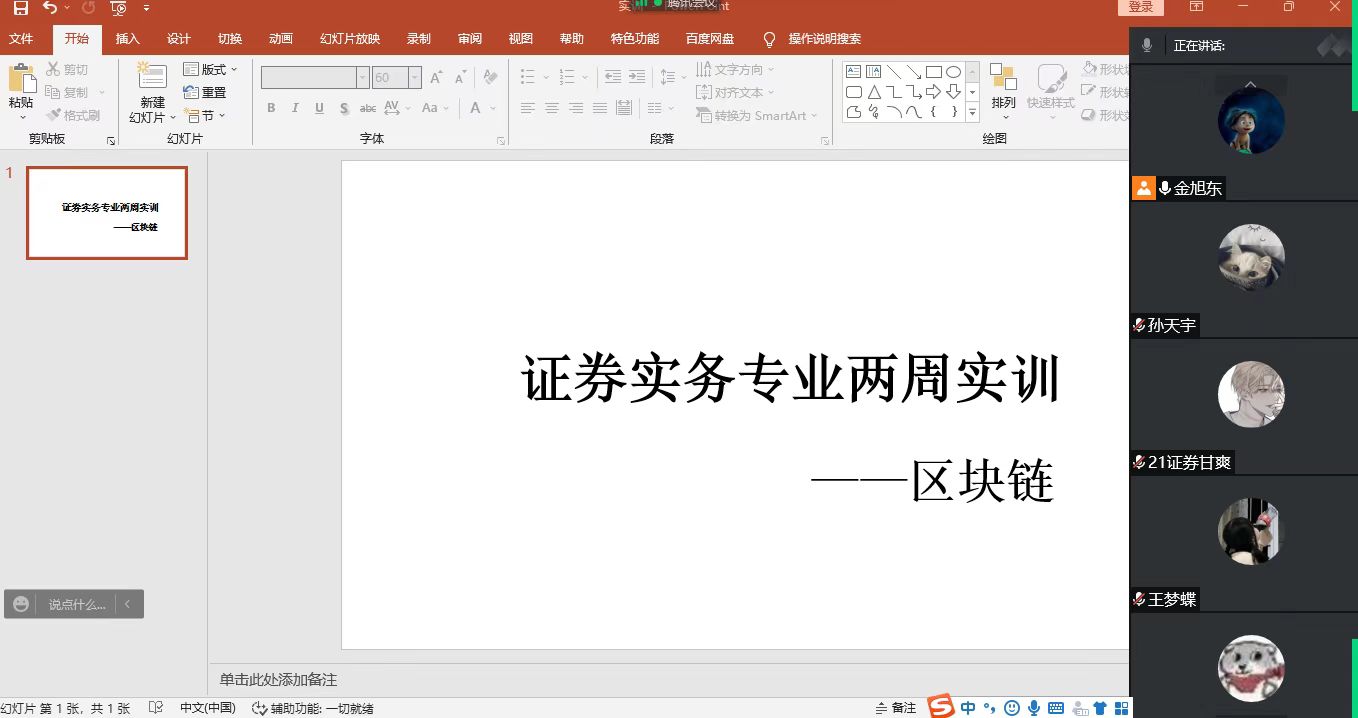Select slide 1 thumbnail in the panel
The width and height of the screenshot is (1358, 718).
point(107,213)
